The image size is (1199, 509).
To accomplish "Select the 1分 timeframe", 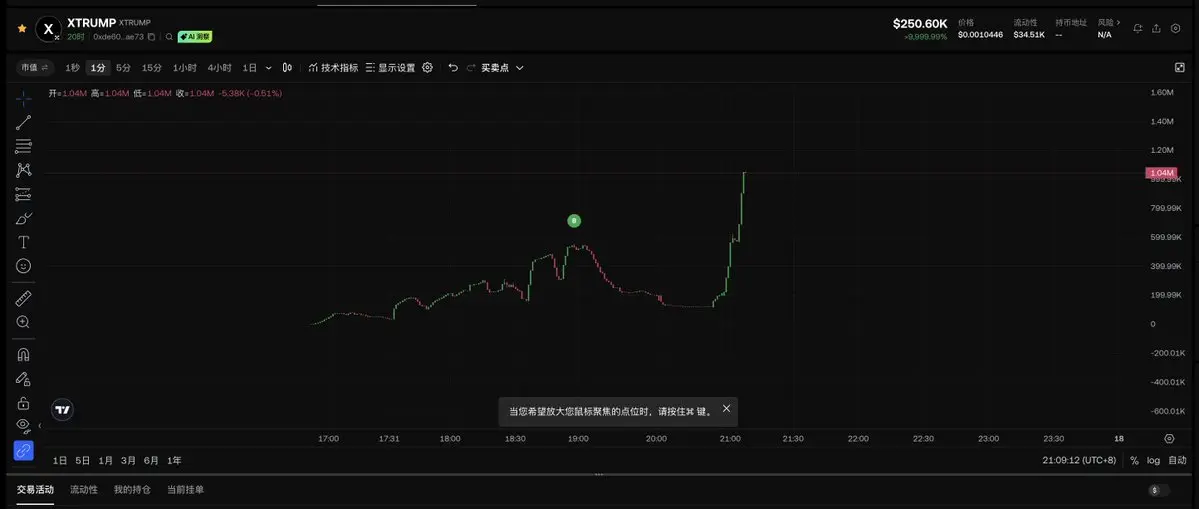I will pos(97,68).
